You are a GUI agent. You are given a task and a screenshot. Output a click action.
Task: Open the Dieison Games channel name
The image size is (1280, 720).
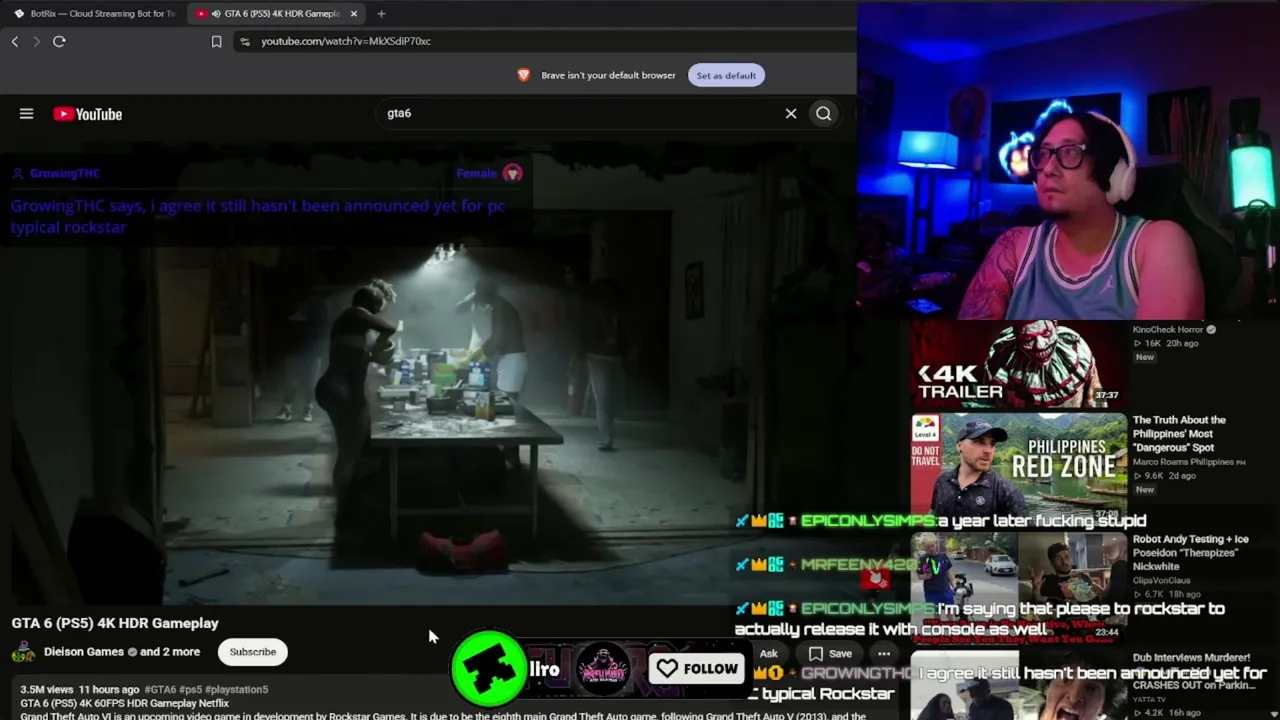(84, 652)
